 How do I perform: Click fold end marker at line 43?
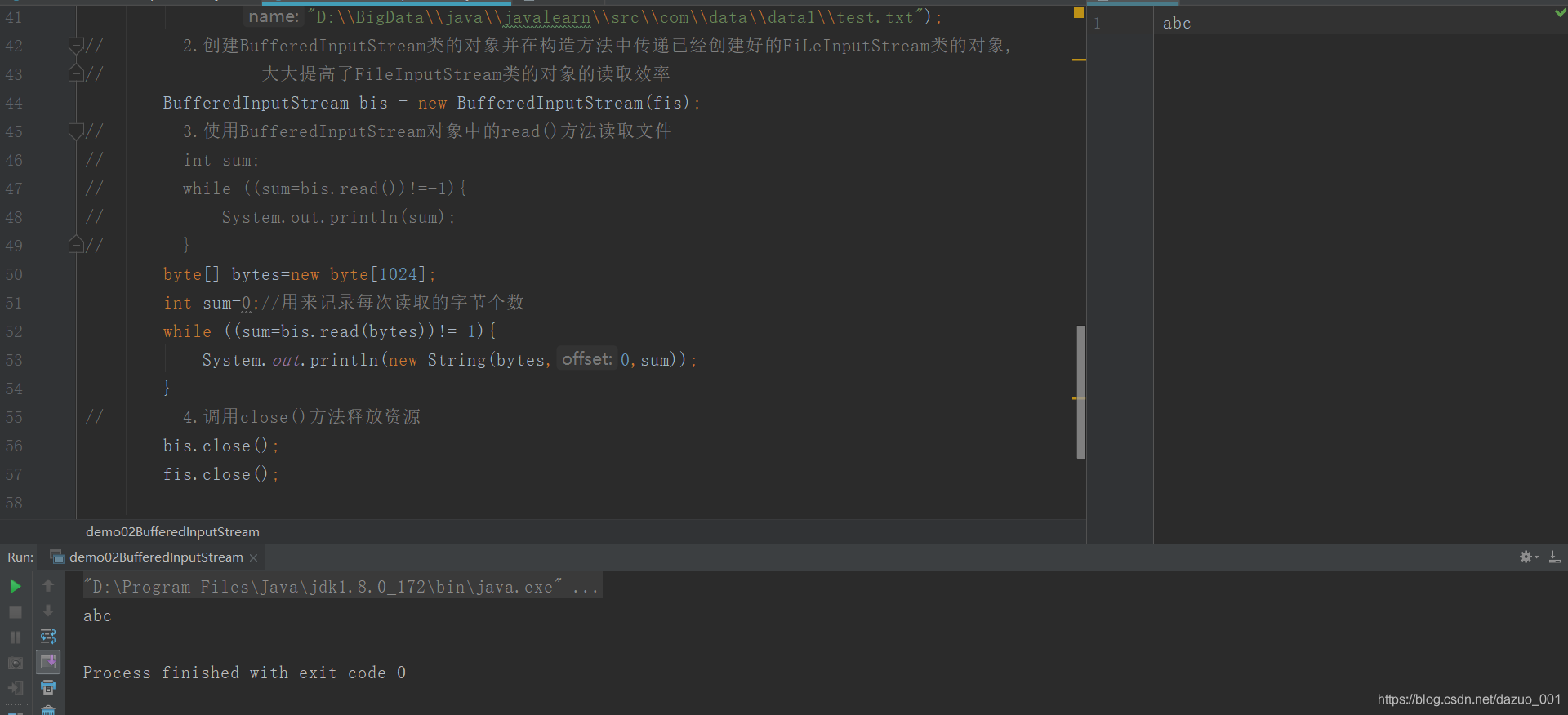point(76,73)
